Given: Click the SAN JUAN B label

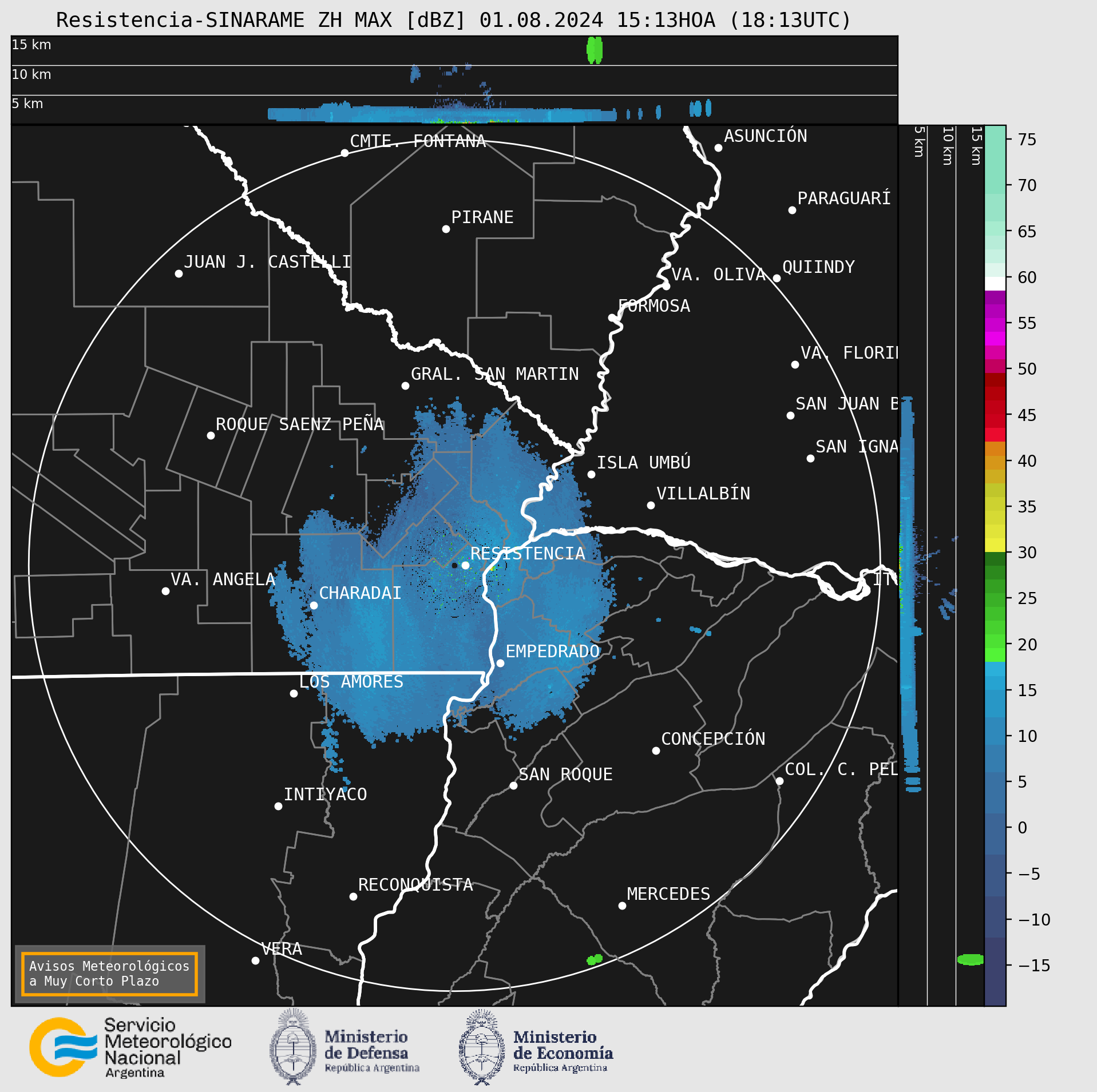Looking at the screenshot, I should pyautogui.click(x=847, y=404).
